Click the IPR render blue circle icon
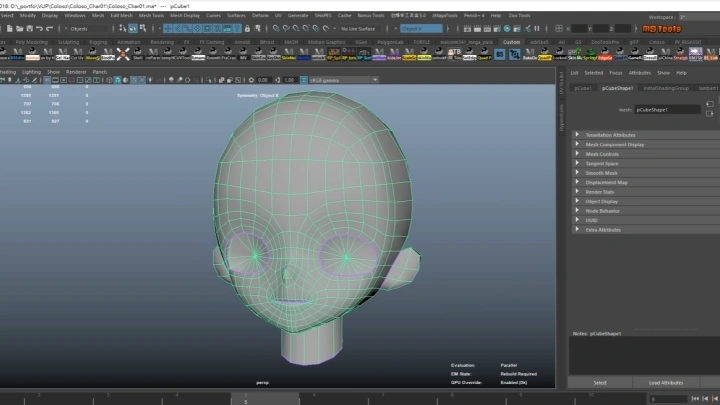The width and height of the screenshot is (720, 405). [x=507, y=28]
